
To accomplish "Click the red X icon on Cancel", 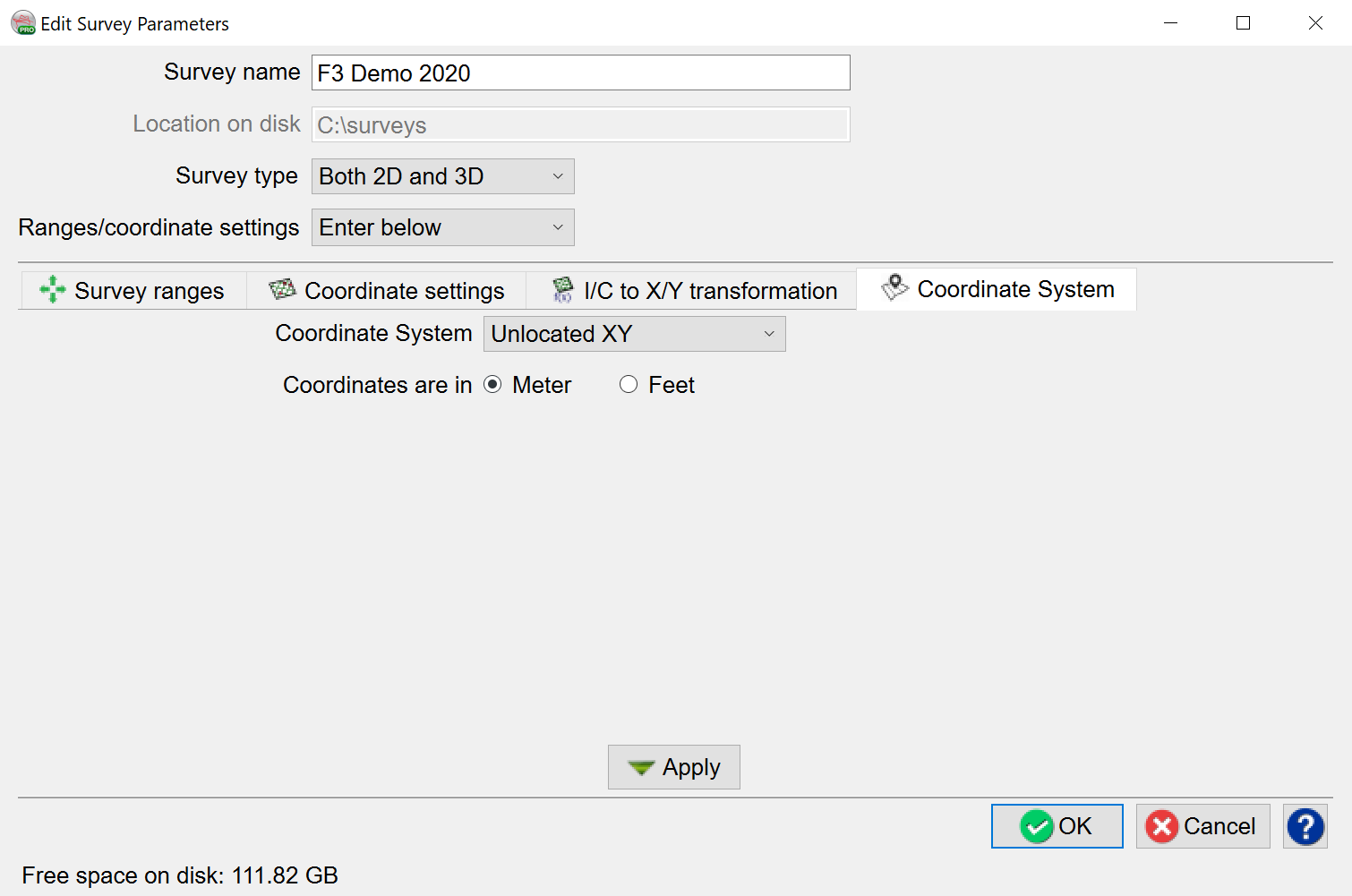I will click(x=1161, y=826).
